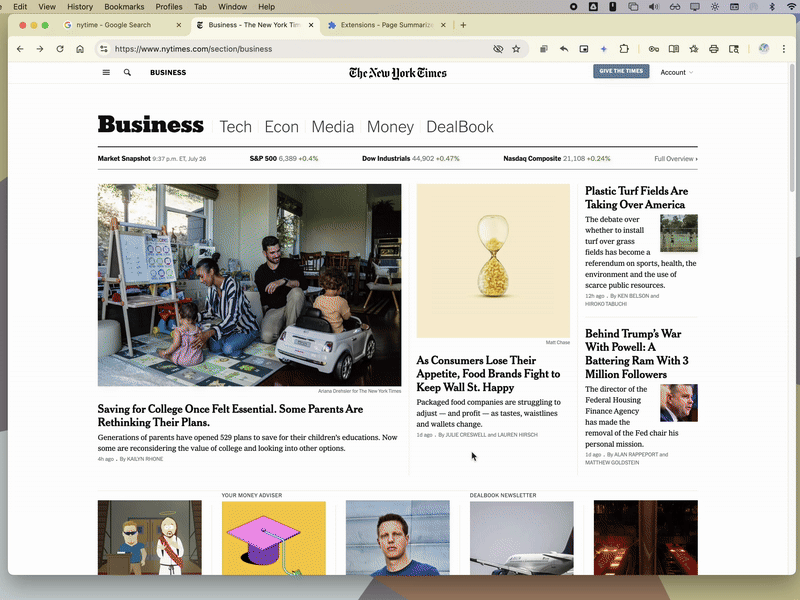Toggle the crossed-eye tracking protection icon

pos(498,49)
